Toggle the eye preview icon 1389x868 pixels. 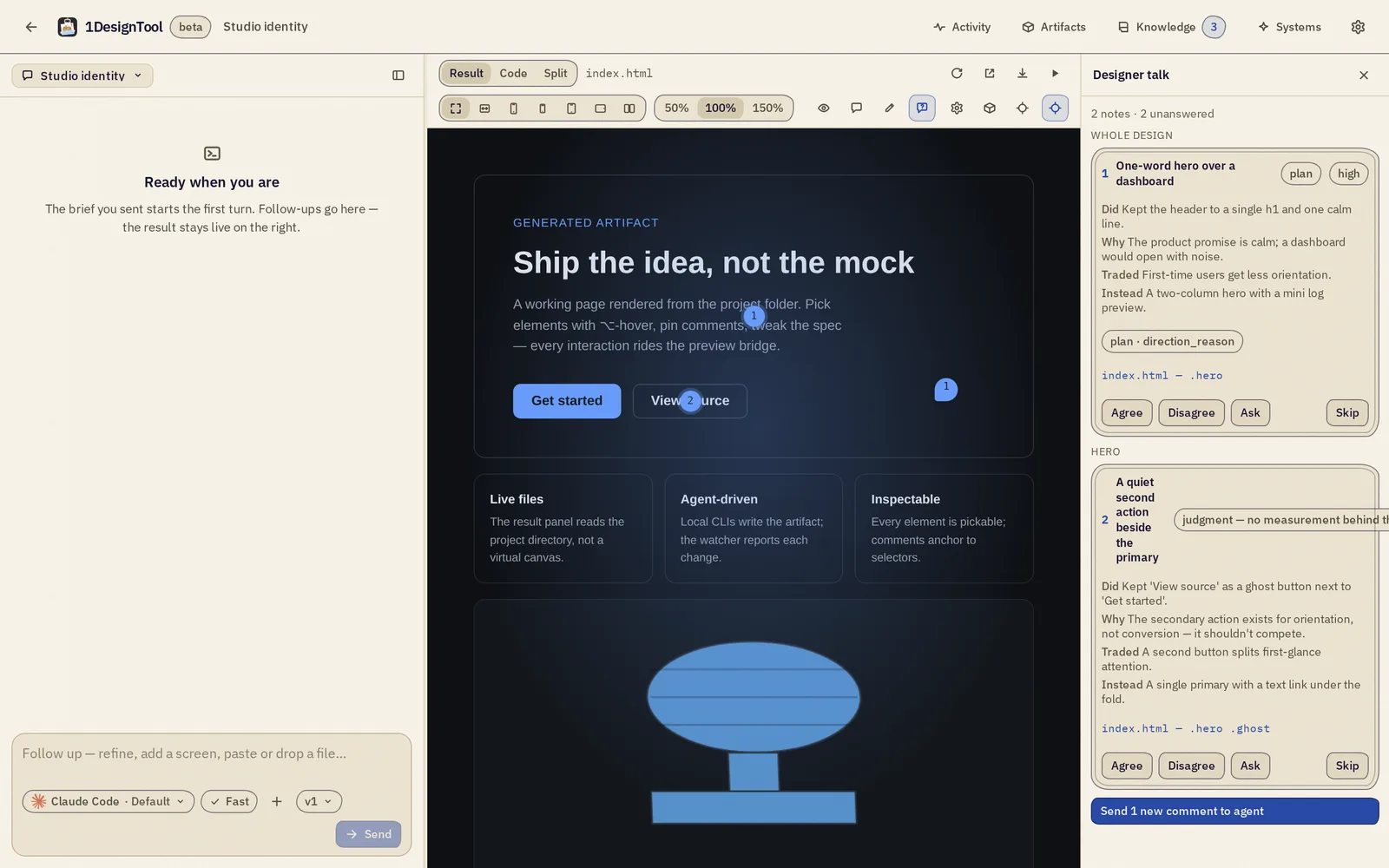tap(824, 108)
